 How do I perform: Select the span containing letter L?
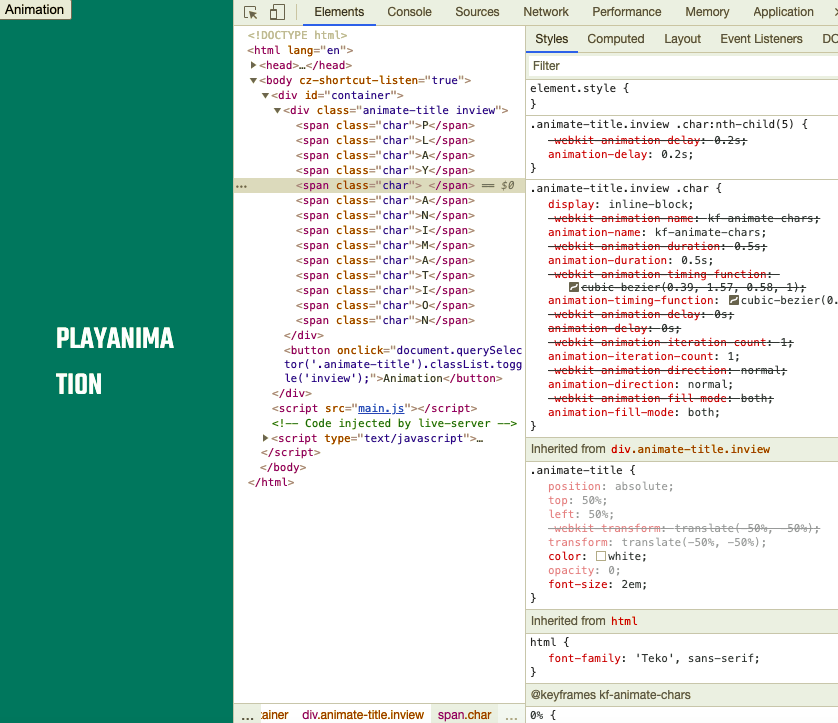385,141
